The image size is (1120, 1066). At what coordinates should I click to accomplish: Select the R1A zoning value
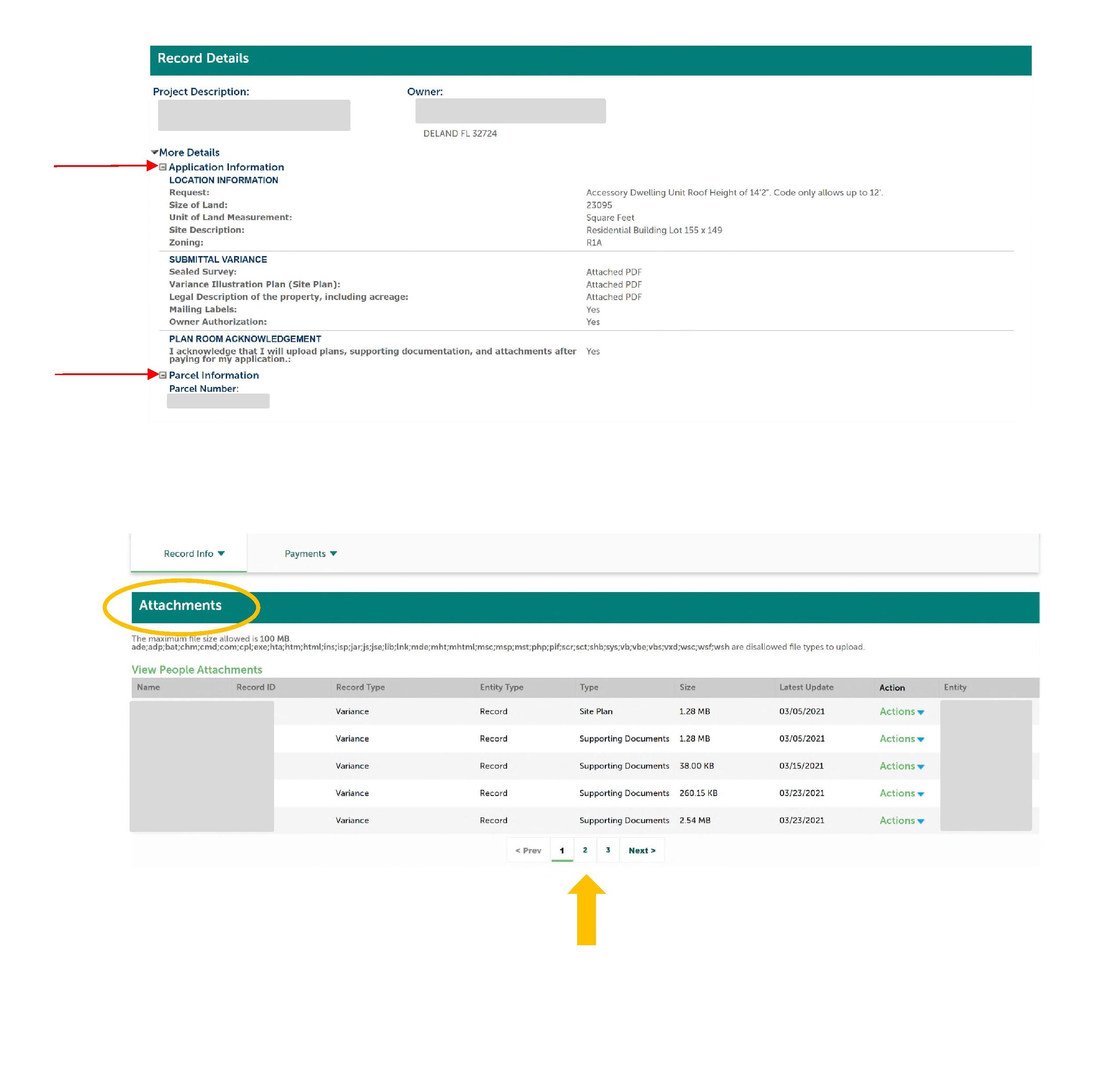594,242
